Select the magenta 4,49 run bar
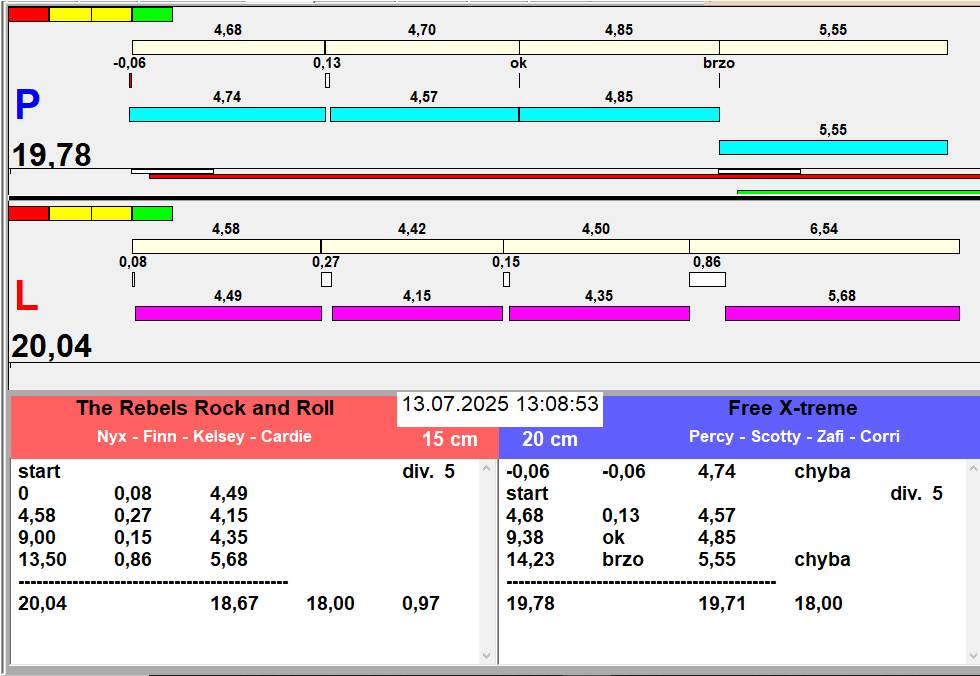The image size is (980, 676). (x=229, y=314)
